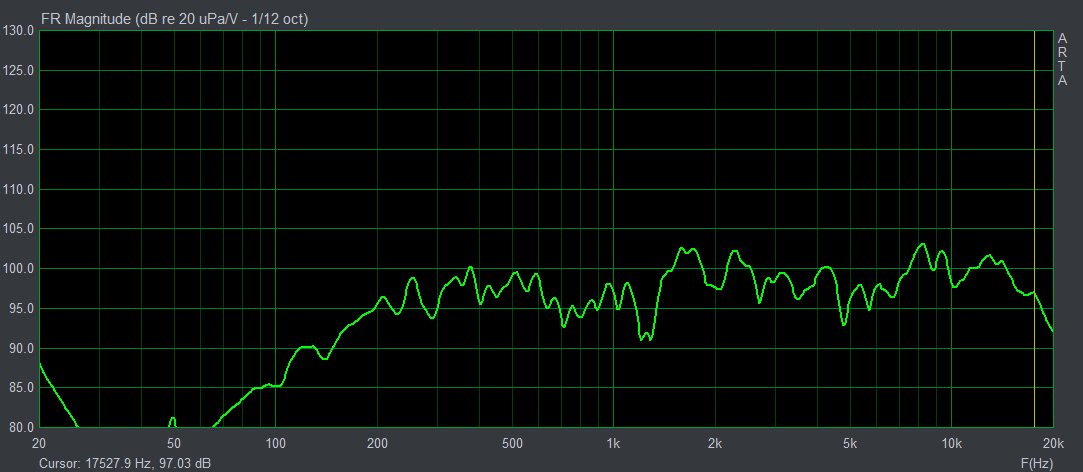
Task: Pick the 2k tick label on frequency axis
Action: coord(715,443)
